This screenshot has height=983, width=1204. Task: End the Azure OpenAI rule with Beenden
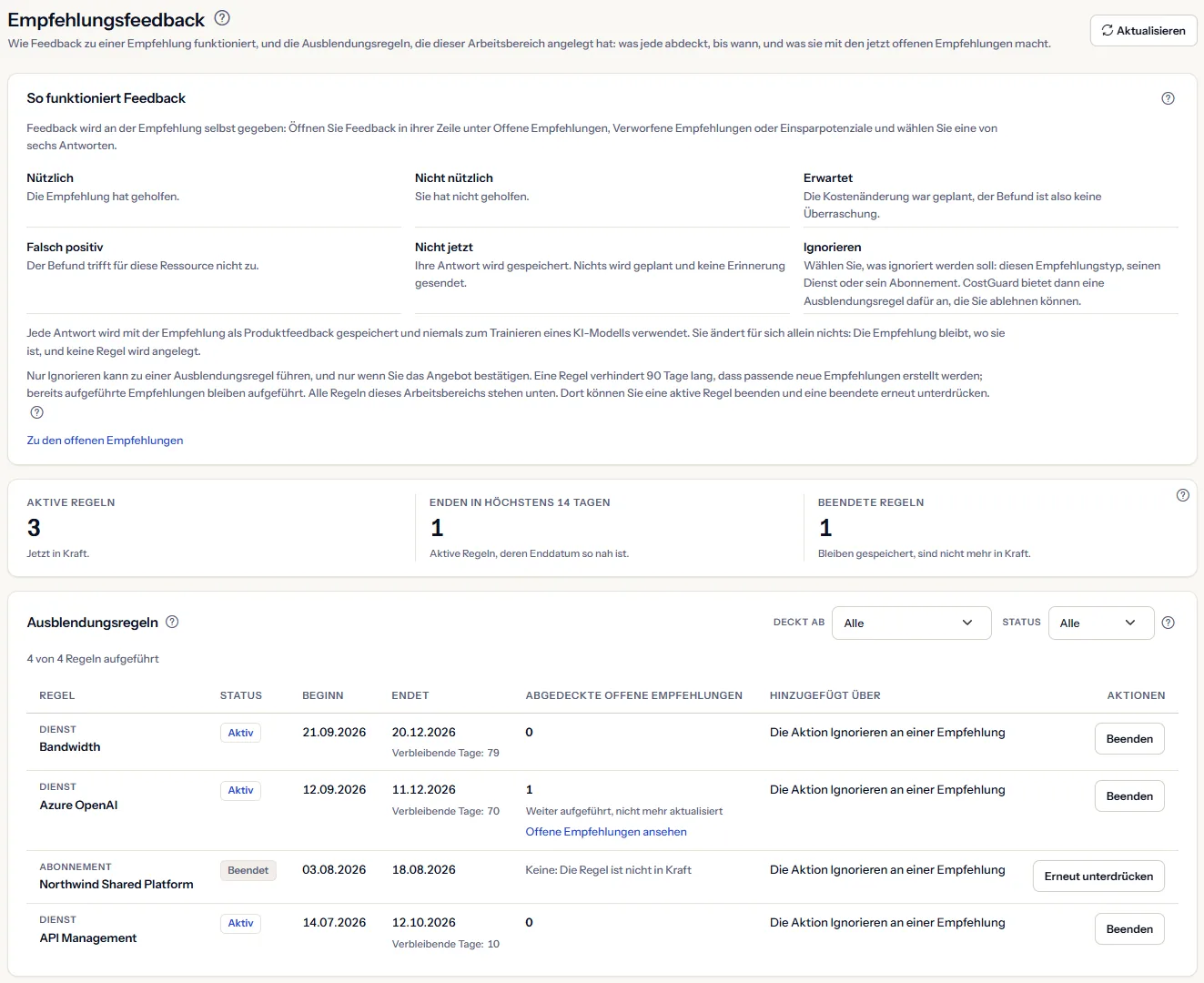1128,796
